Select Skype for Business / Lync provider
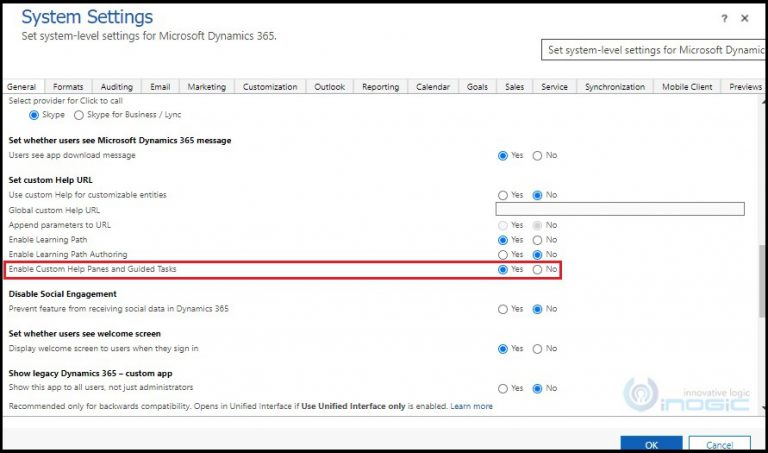Viewport: 768px width, 453px height. (80, 115)
